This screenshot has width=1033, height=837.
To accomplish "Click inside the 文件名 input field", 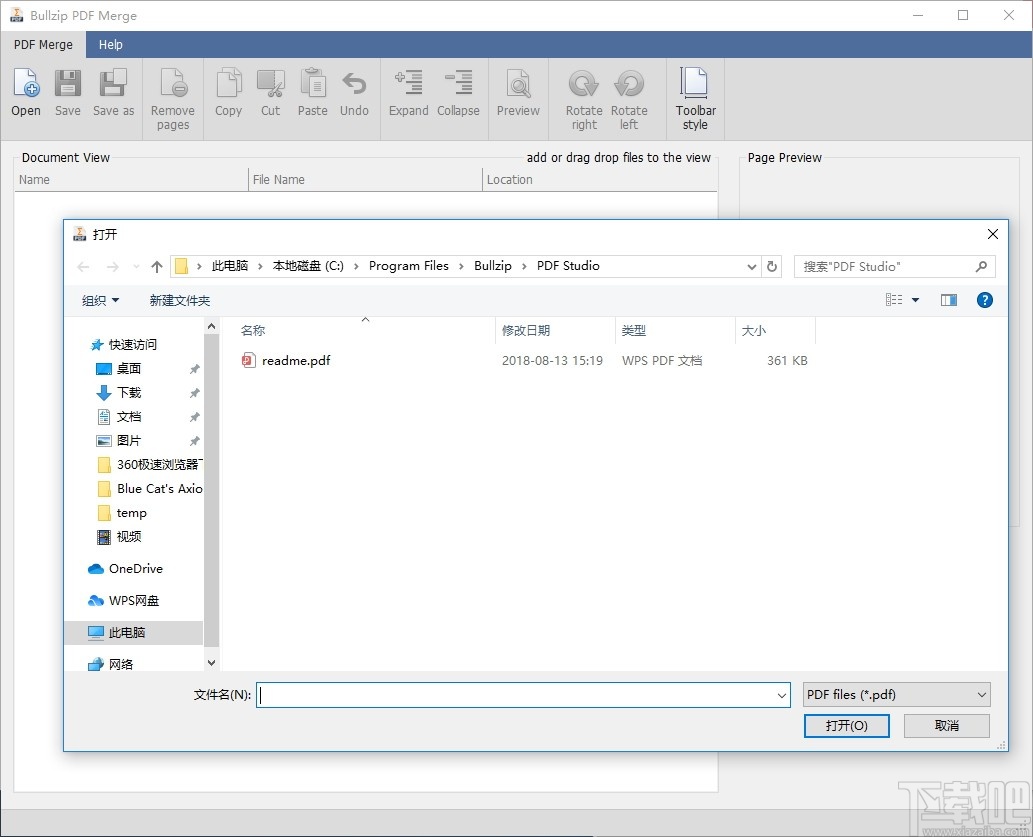I will tap(520, 694).
